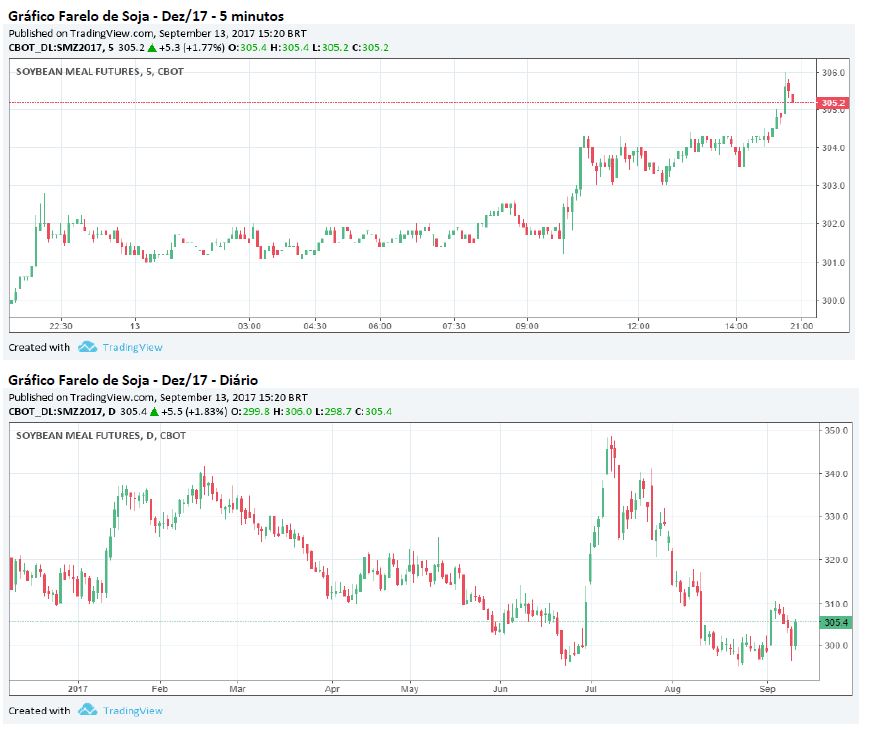Click the 2017 label on the daily axis
Screen dimensions: 870x731
(79, 689)
